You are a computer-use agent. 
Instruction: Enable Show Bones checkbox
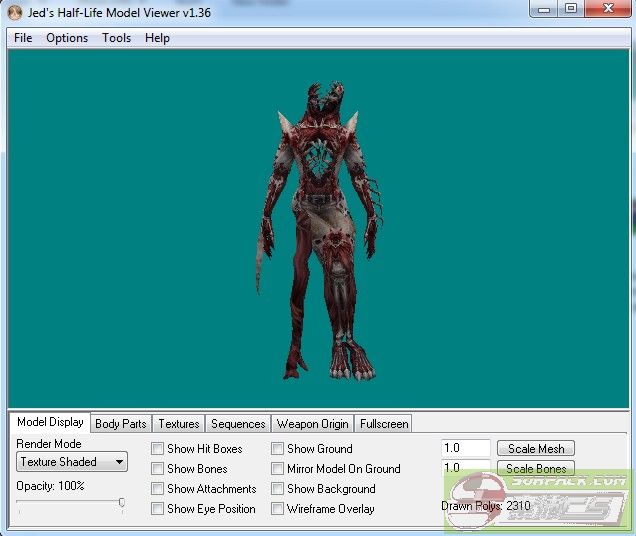click(157, 469)
